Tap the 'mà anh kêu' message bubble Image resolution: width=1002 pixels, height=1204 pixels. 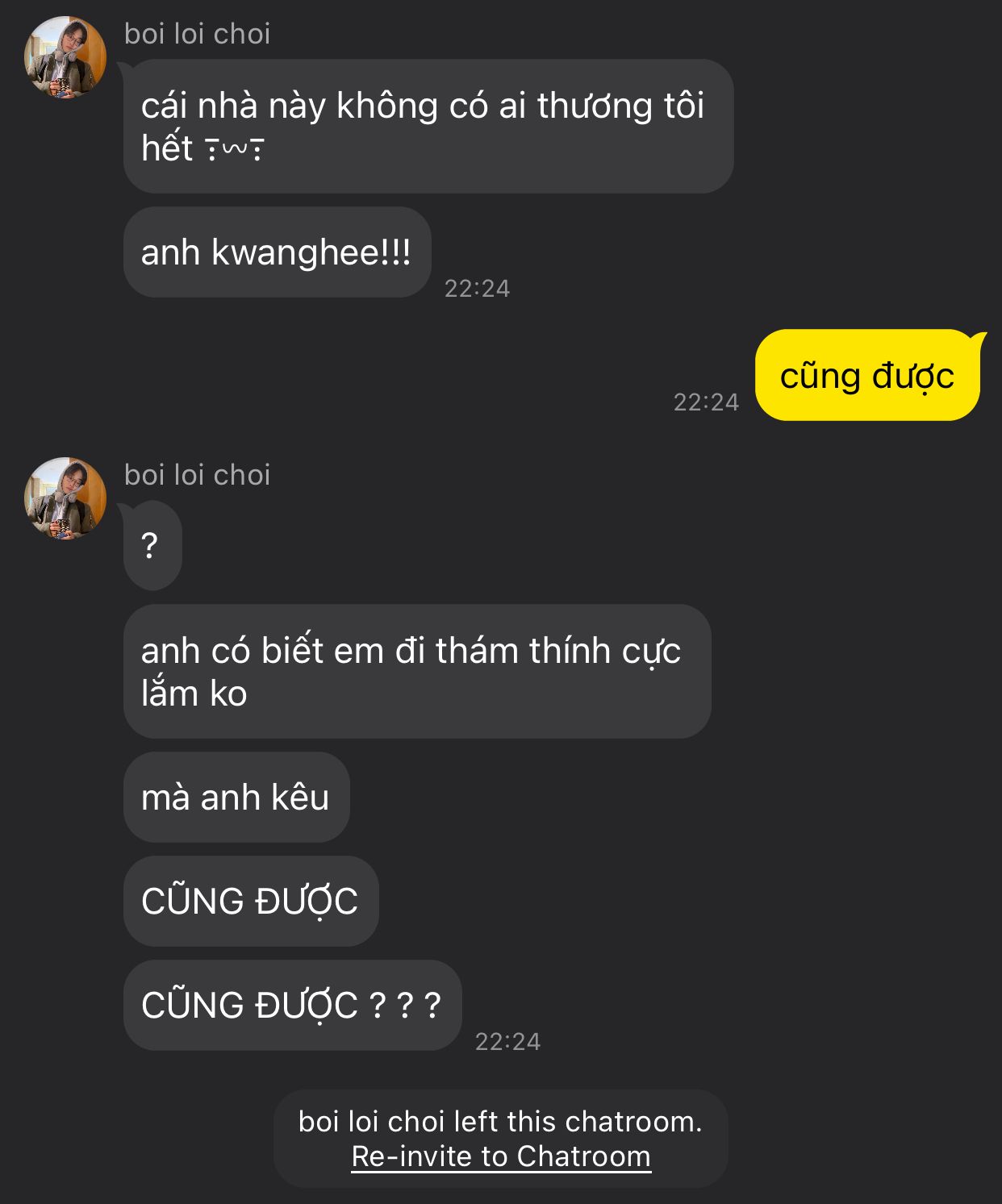(x=236, y=798)
